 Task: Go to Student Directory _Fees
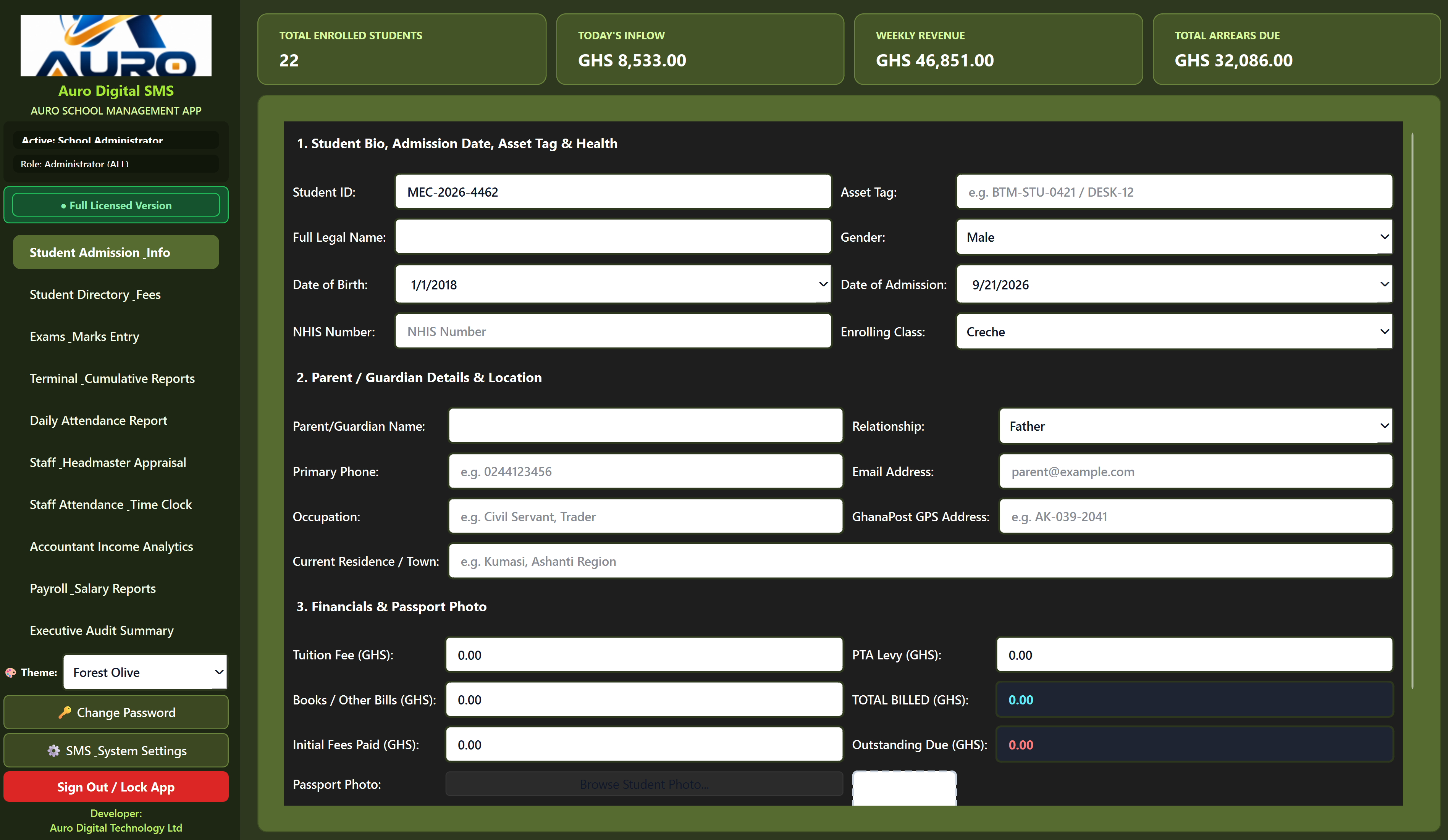tap(116, 294)
